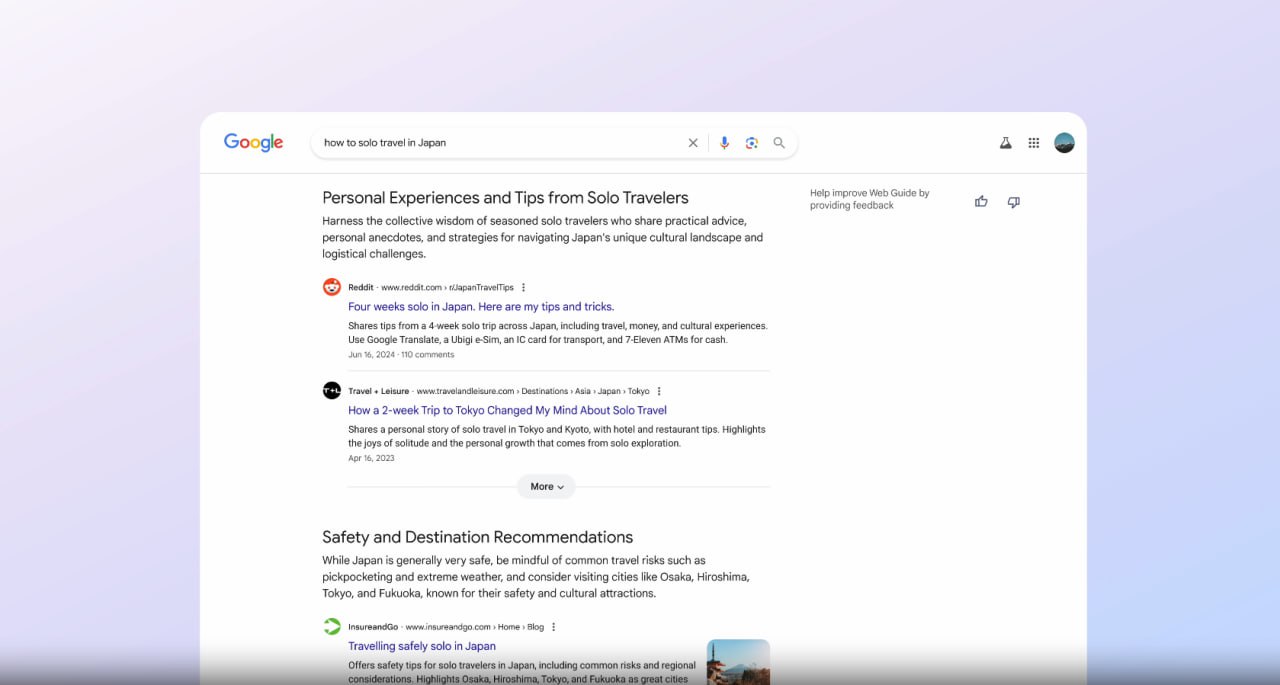The image size is (1280, 685).
Task: Open three-dot menu for Travel + Leisure result
Action: pos(659,392)
